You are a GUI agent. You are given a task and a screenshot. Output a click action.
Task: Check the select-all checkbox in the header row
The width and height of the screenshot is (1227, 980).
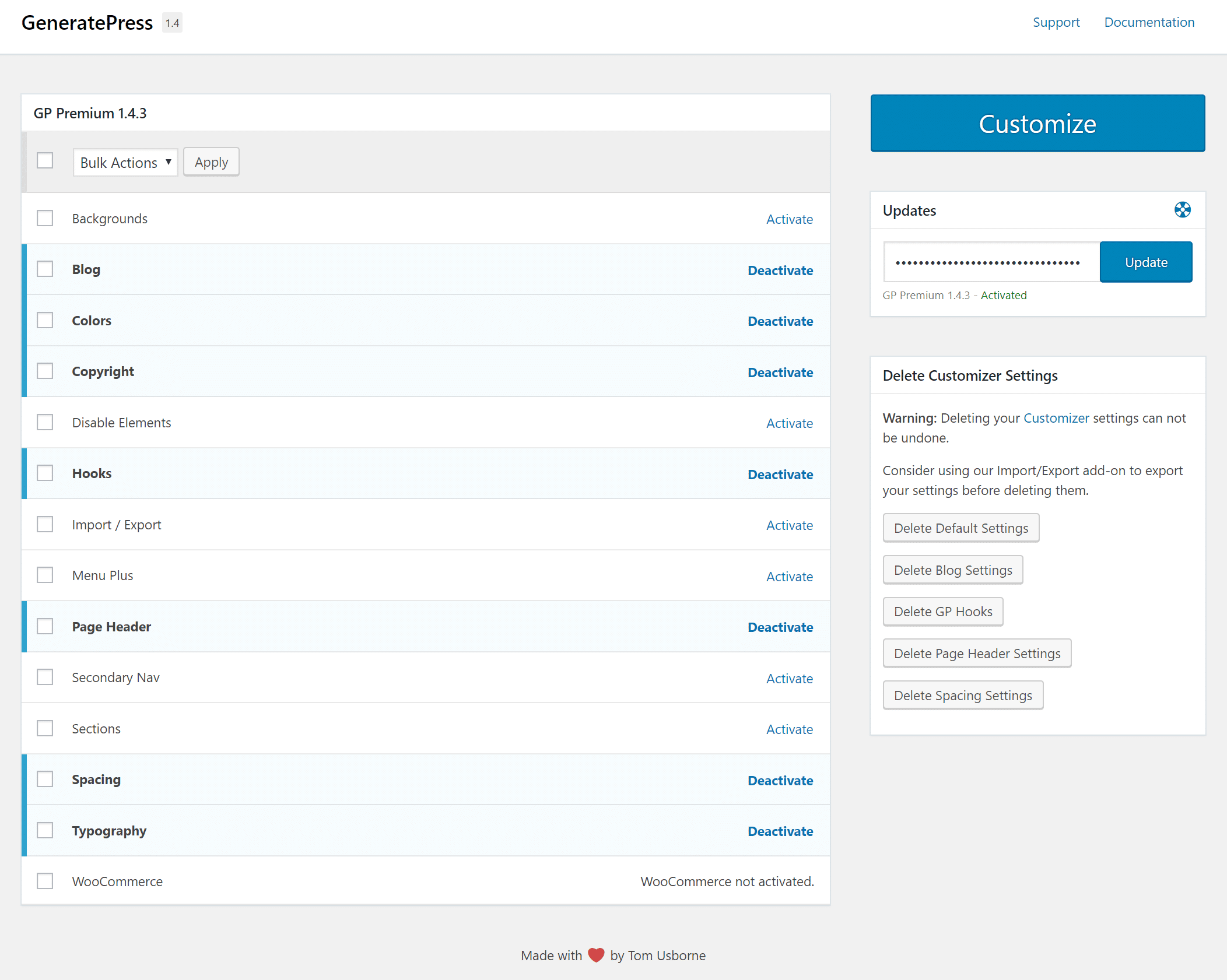point(45,160)
